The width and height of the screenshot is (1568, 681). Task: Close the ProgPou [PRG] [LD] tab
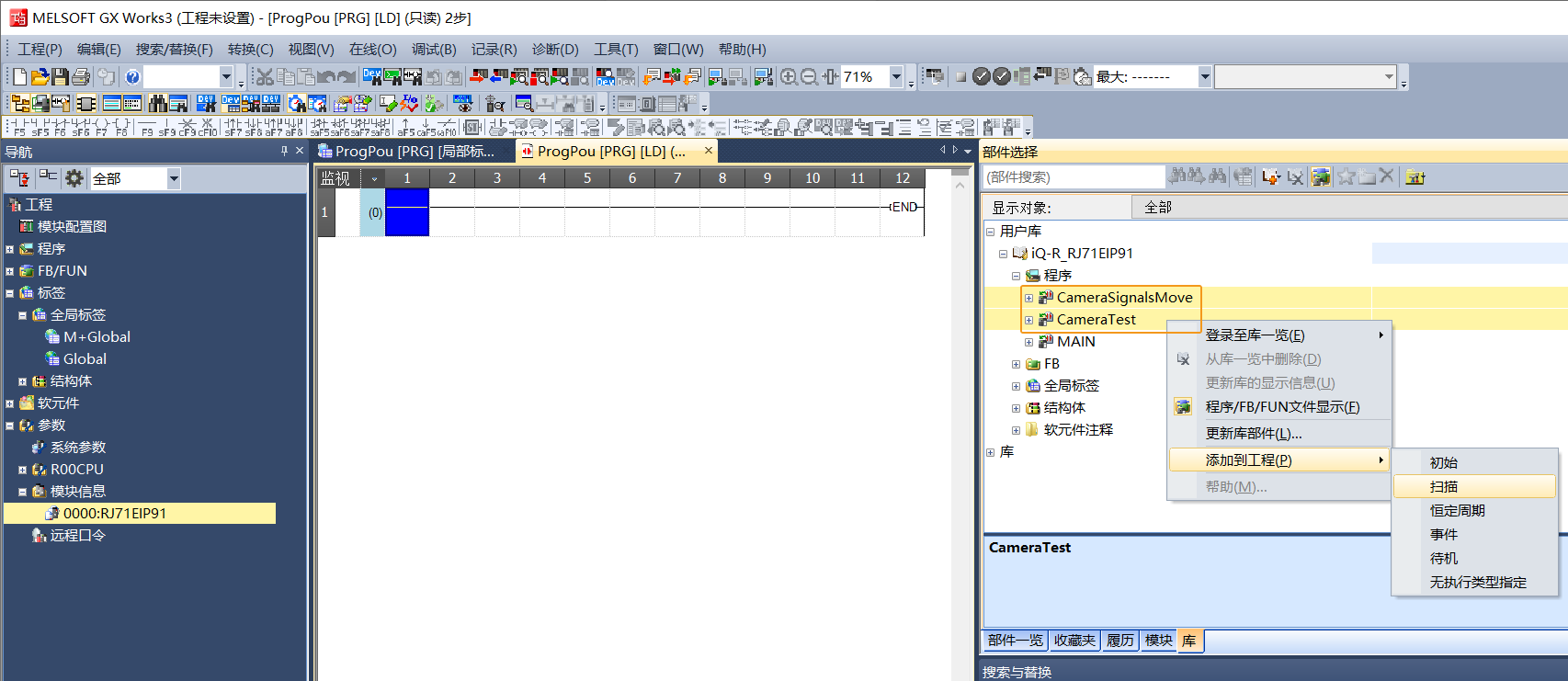click(709, 151)
